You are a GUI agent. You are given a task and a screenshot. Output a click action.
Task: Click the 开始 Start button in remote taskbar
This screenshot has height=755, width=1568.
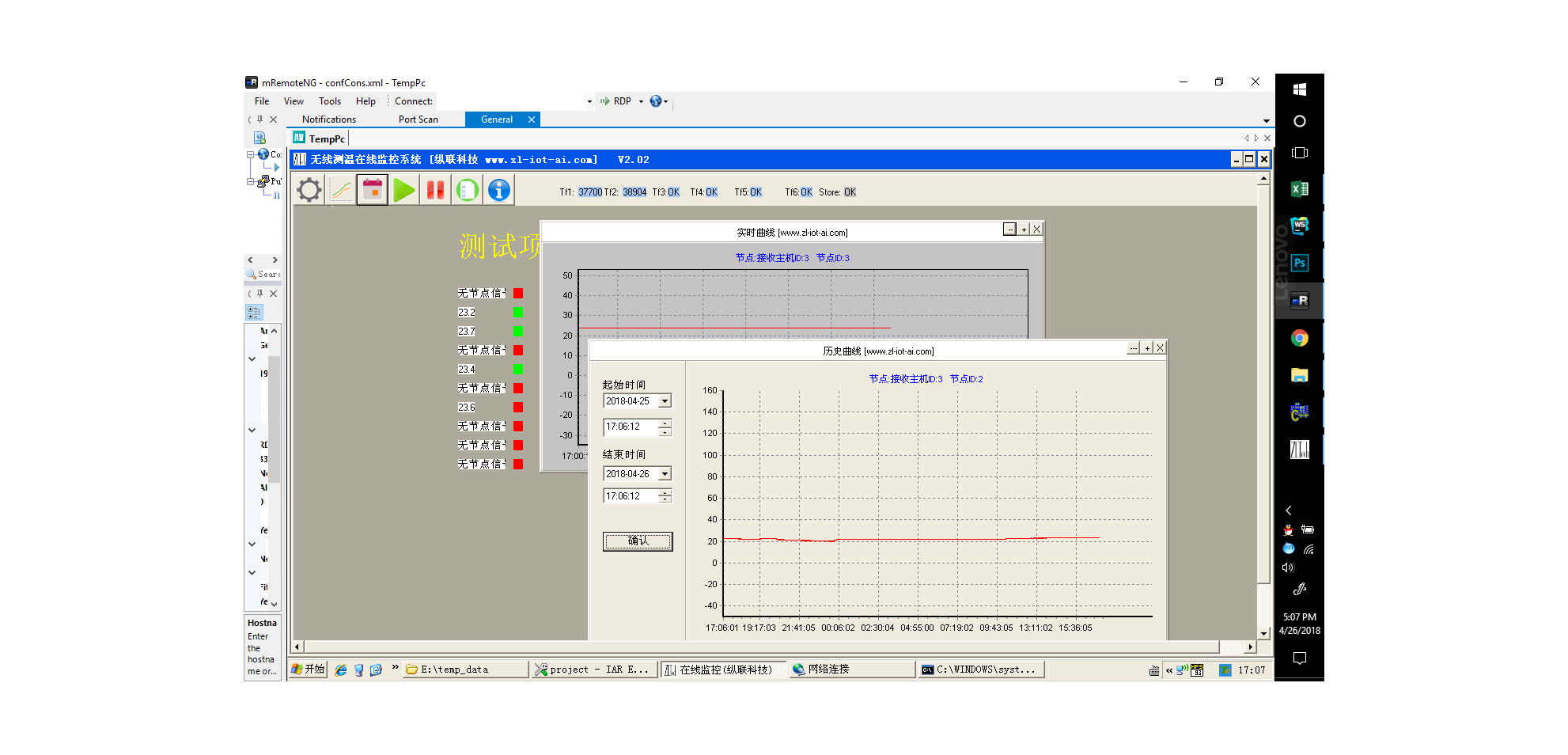[x=308, y=670]
